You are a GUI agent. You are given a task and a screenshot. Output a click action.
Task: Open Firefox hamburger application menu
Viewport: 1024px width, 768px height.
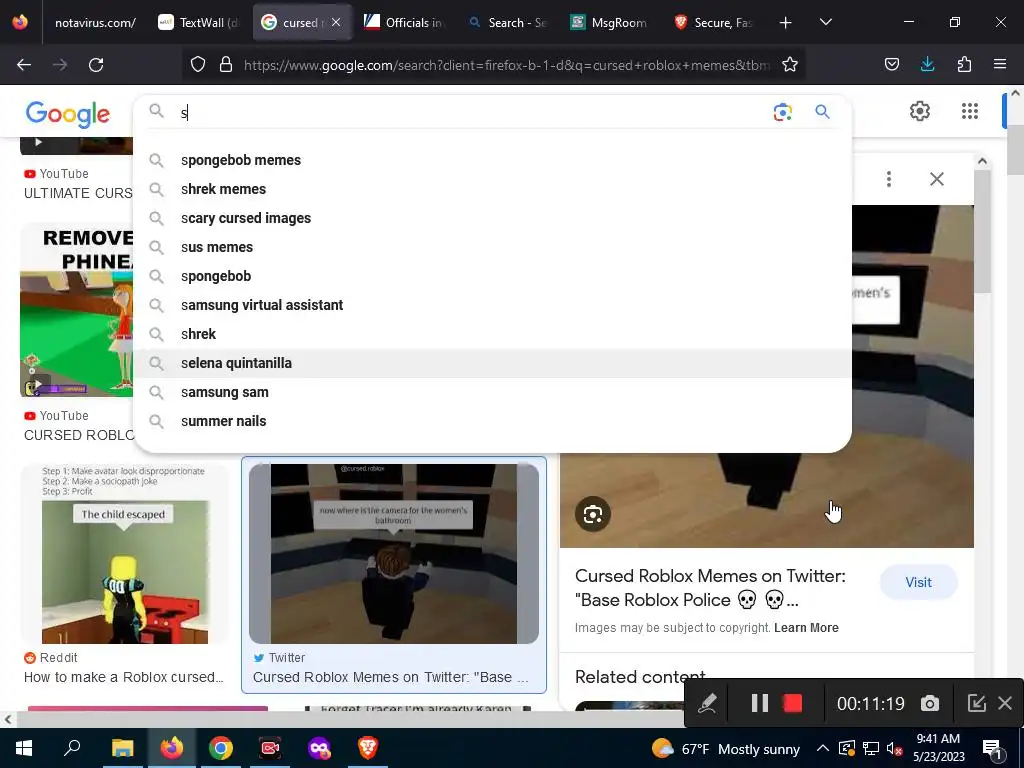point(1000,65)
